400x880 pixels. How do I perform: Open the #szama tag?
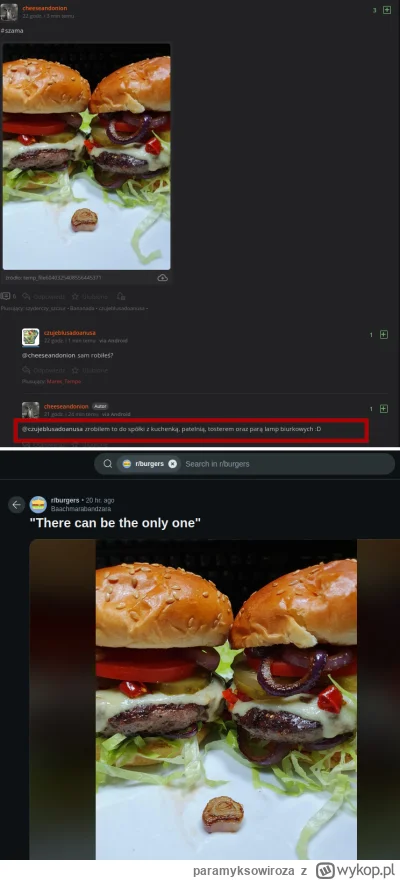[12, 31]
